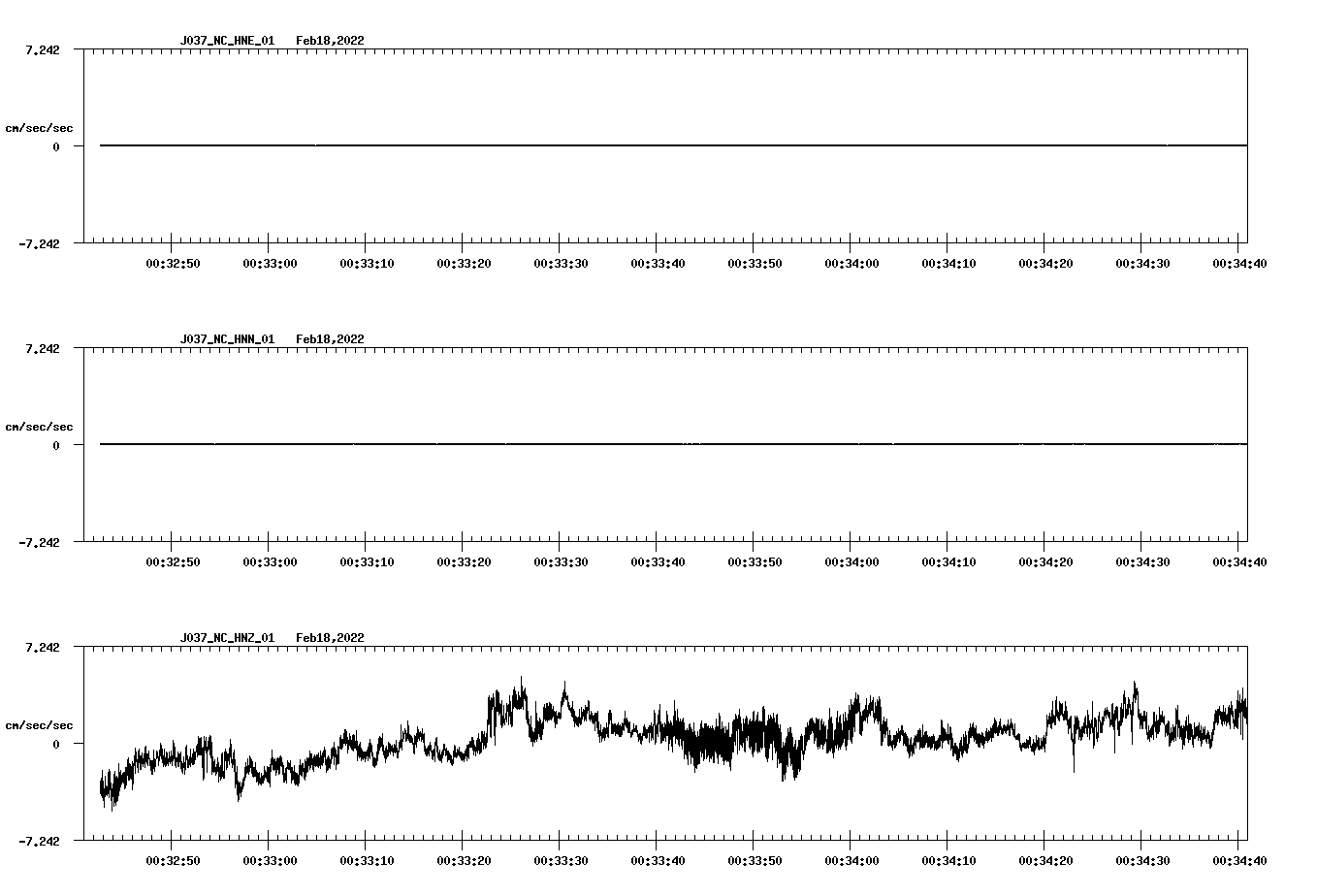Image resolution: width=1317 pixels, height=896 pixels.
Task: Click 00:33:50 tick label on HNE plot
Action: click(755, 263)
